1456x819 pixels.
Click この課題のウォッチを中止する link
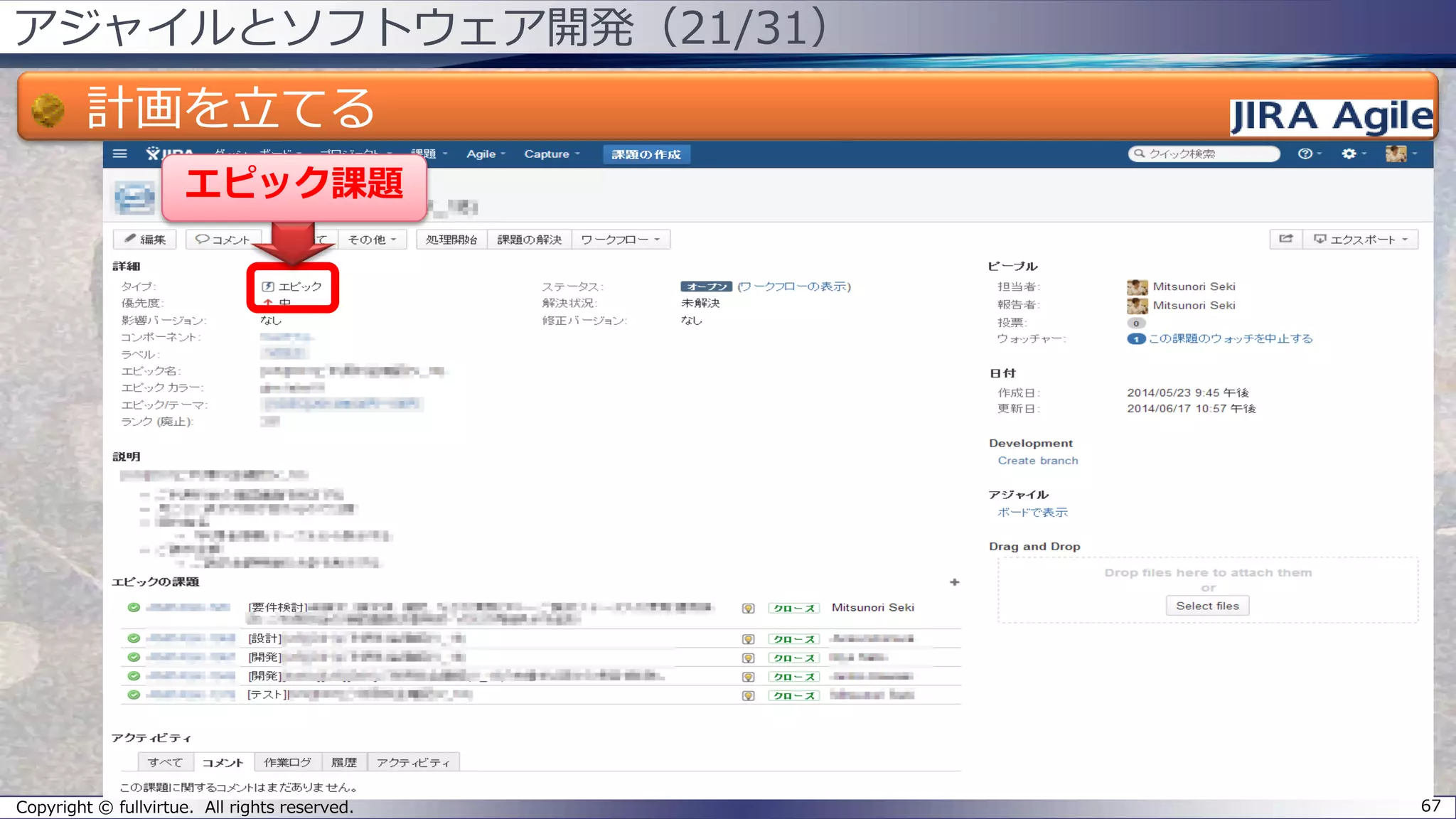[1231, 339]
